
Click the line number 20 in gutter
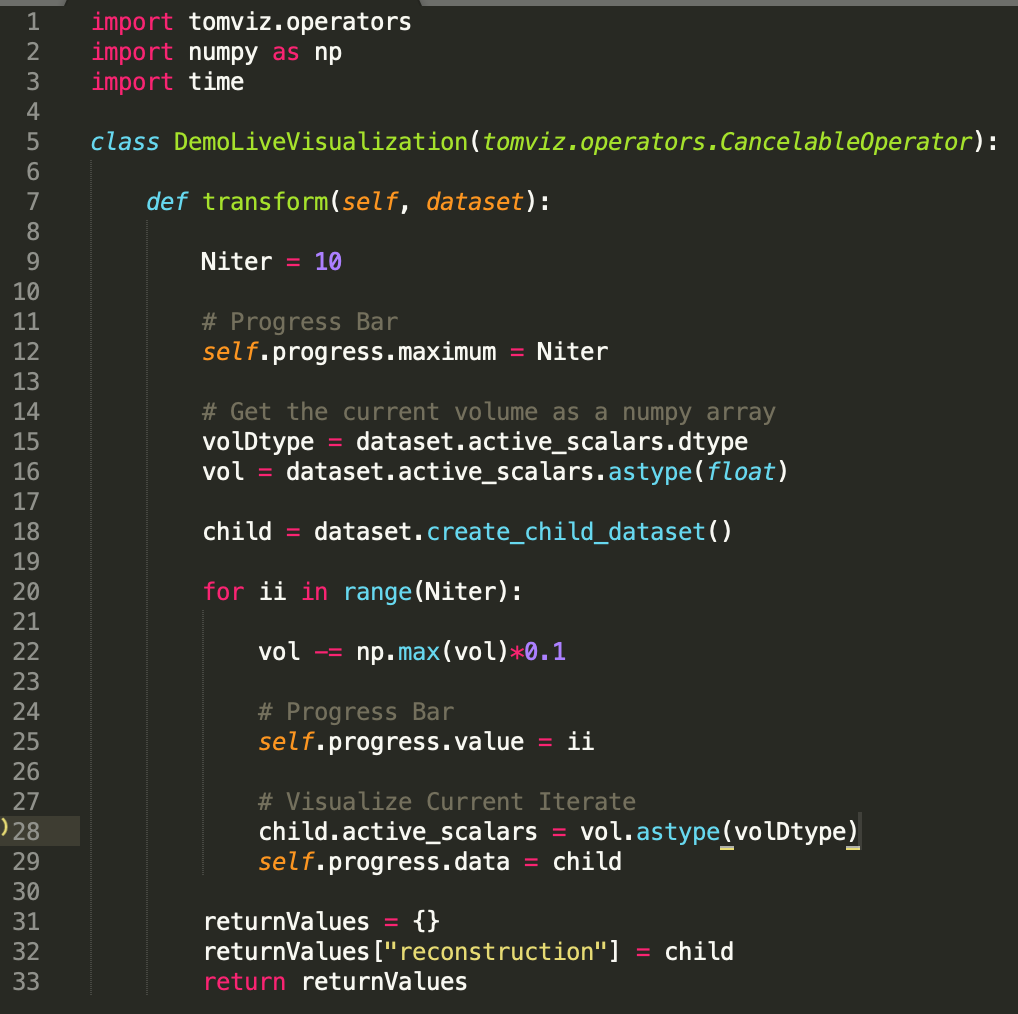point(27,592)
